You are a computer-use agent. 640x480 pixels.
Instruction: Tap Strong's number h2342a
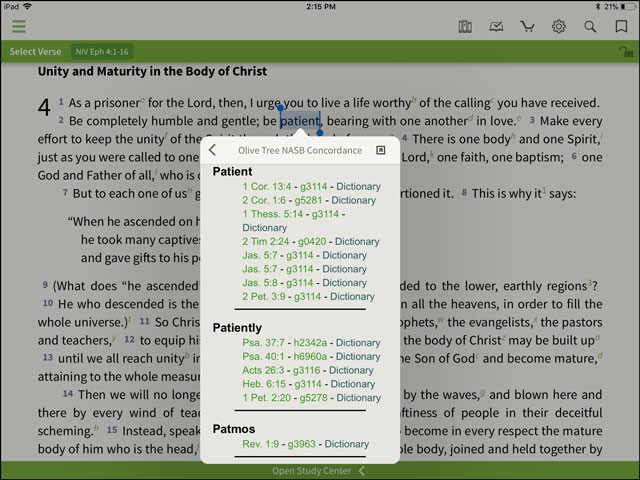tap(310, 343)
